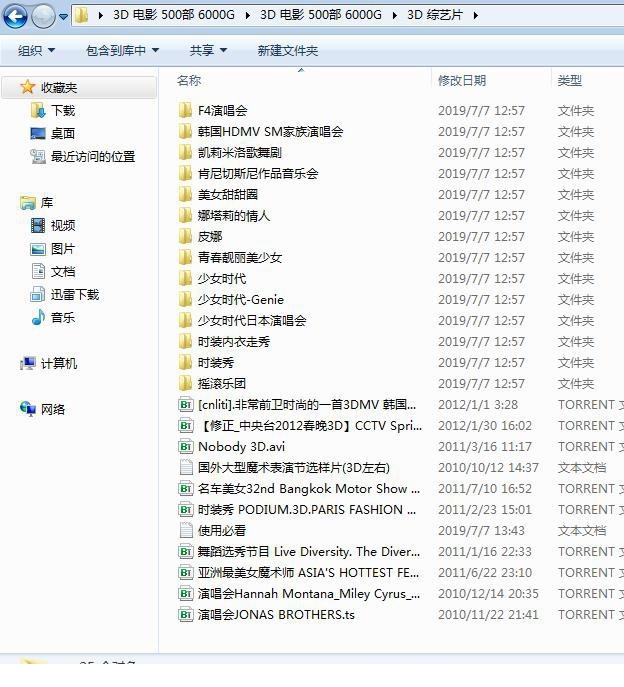The image size is (624, 687).
Task: Sort by 修改日期 column header
Action: pos(462,81)
